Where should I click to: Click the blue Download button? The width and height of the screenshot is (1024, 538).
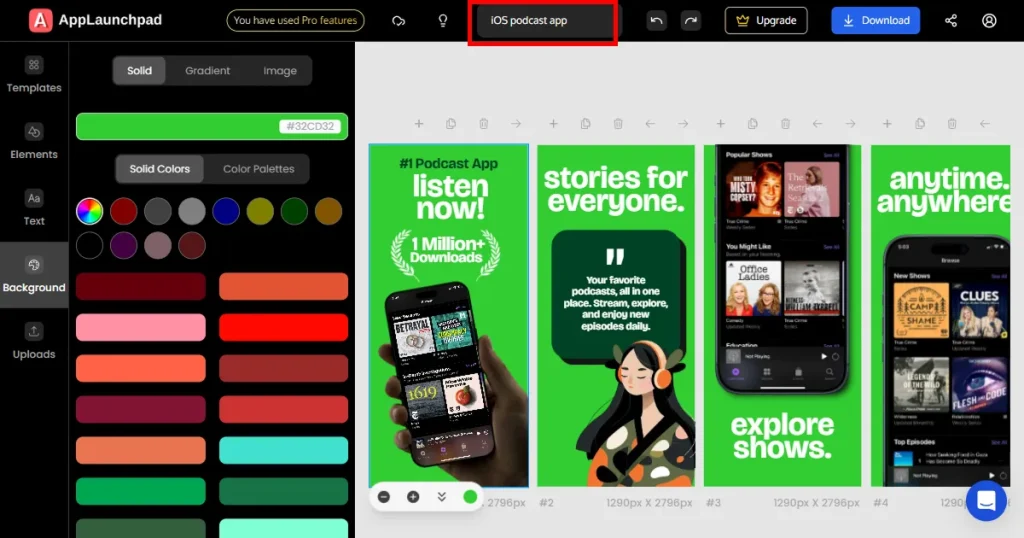[875, 21]
